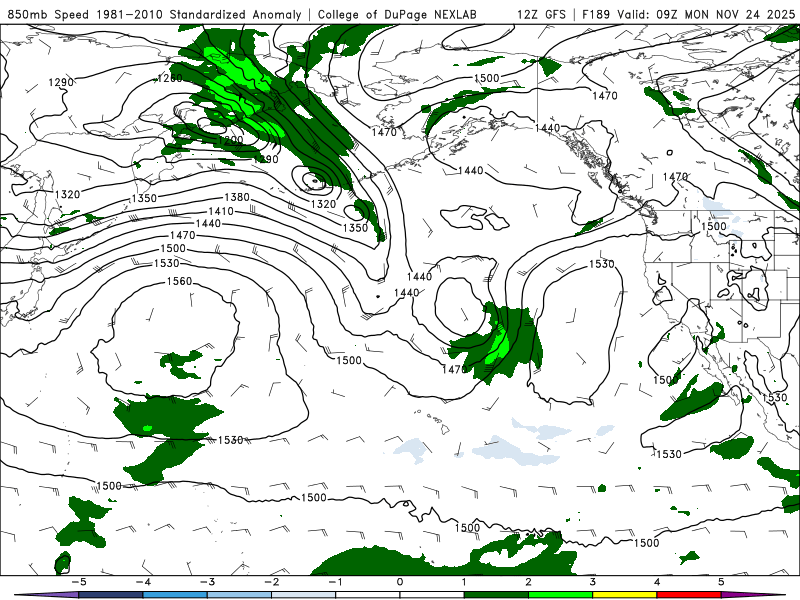Click the colorbar tick label "1"

tap(464, 582)
